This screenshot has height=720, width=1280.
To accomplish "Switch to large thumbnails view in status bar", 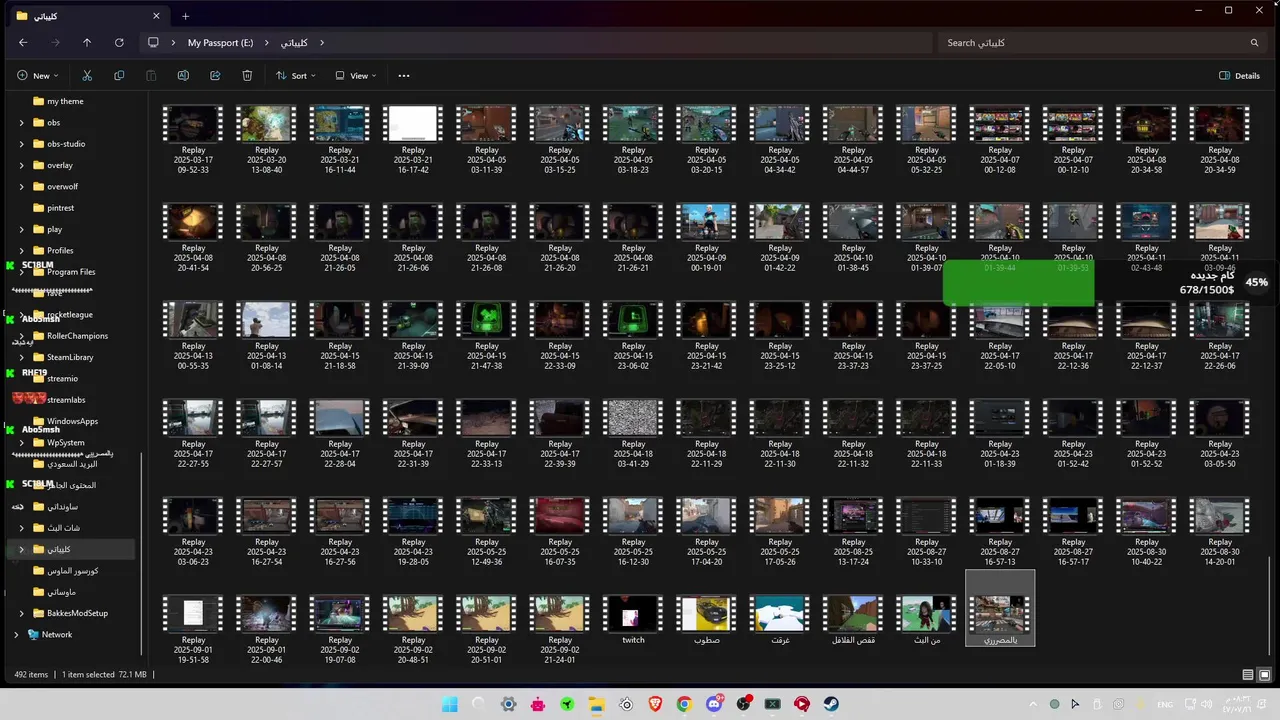I will click(x=1265, y=675).
